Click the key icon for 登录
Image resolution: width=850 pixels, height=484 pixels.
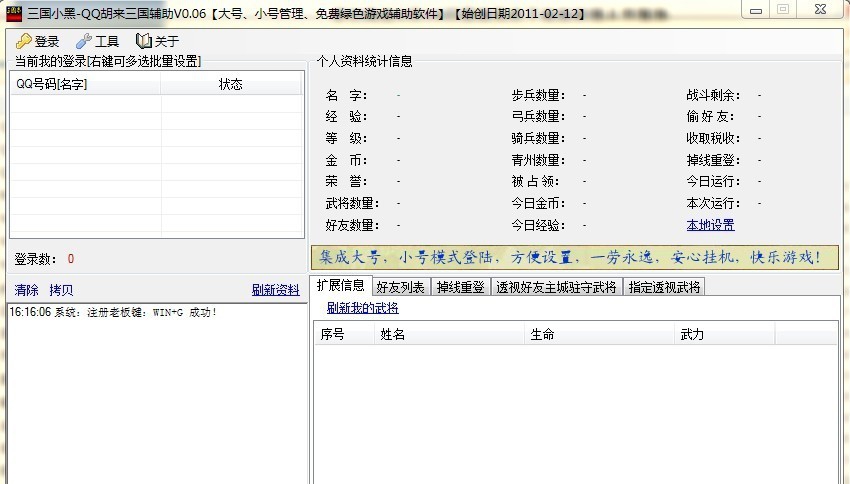click(23, 41)
